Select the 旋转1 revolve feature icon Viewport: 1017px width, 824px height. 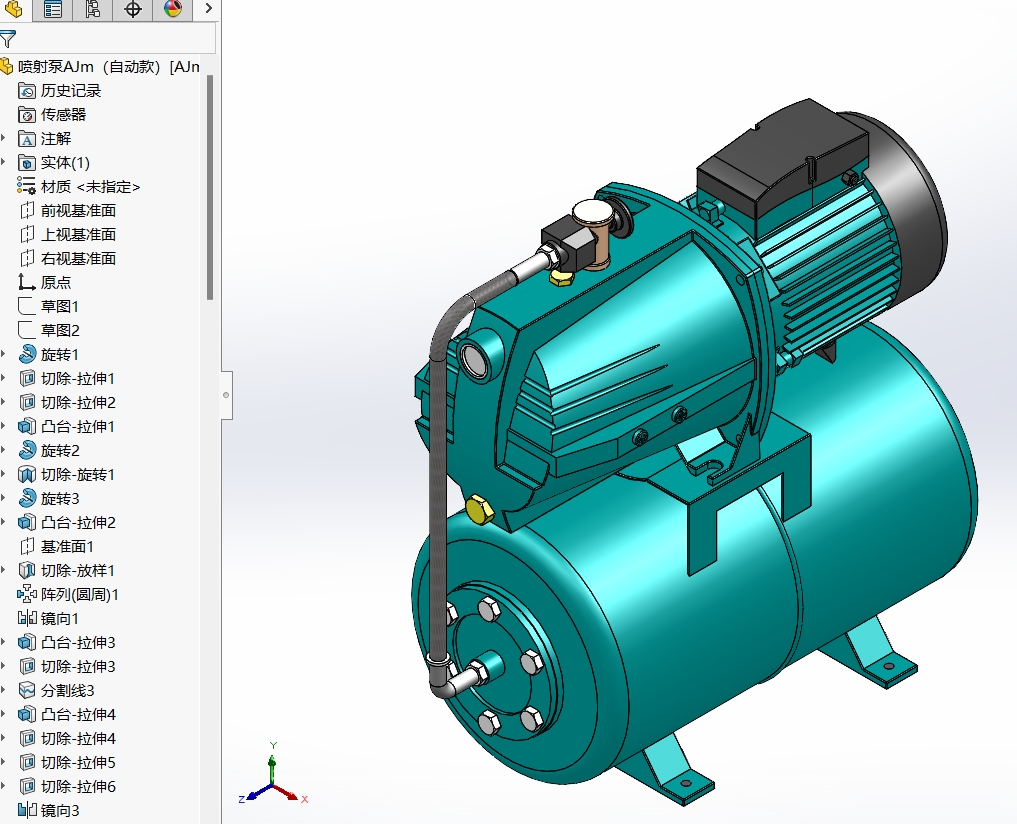tap(27, 354)
